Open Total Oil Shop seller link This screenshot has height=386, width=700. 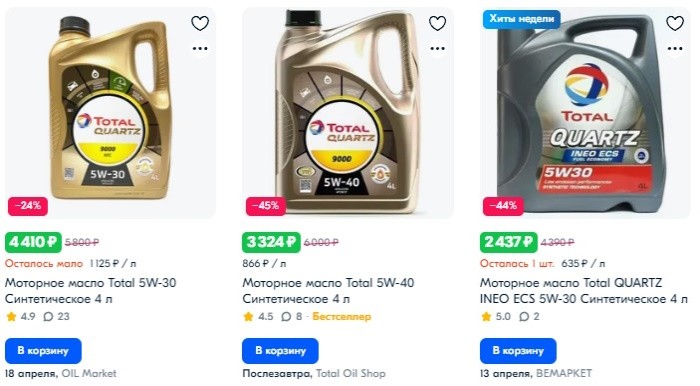351,374
